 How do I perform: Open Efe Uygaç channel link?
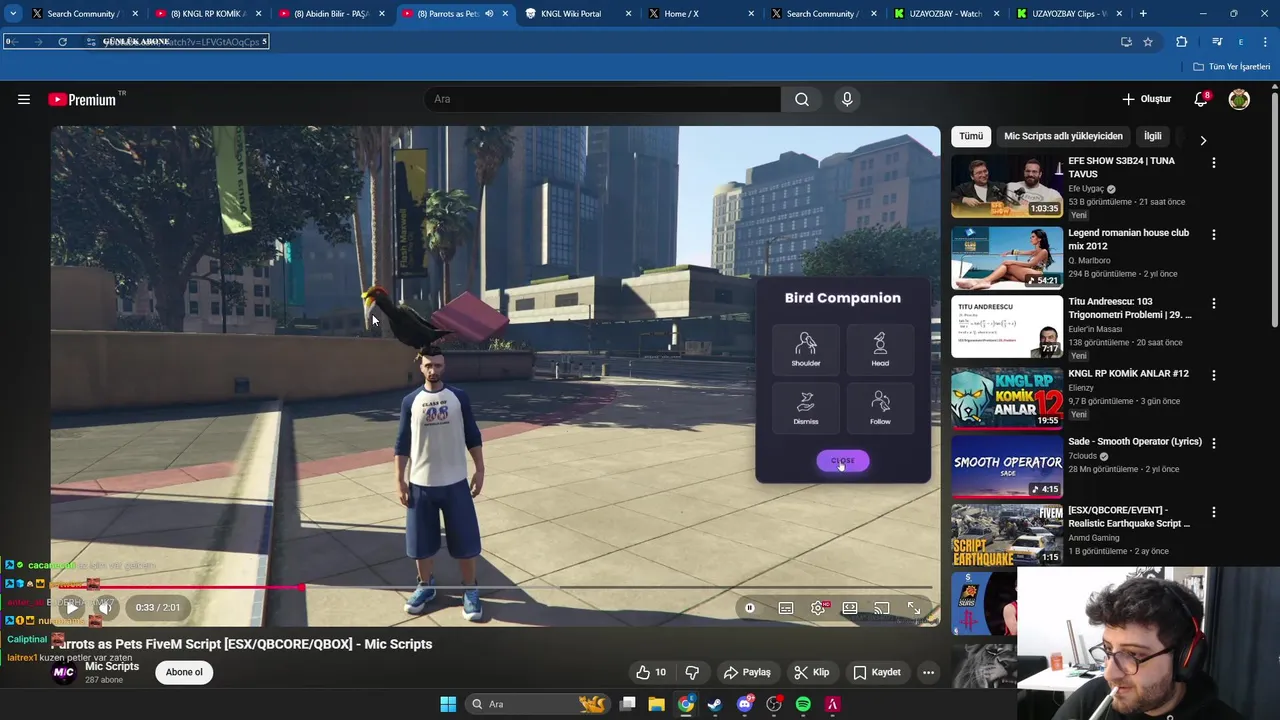point(1086,188)
